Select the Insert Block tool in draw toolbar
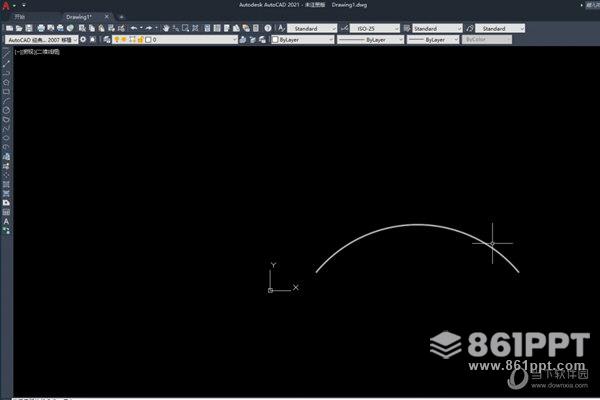This screenshot has width=600, height=400. click(x=6, y=157)
